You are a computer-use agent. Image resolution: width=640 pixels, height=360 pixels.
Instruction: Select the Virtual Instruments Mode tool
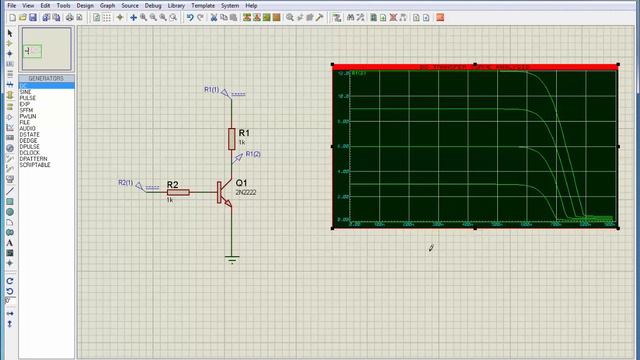tap(10, 179)
